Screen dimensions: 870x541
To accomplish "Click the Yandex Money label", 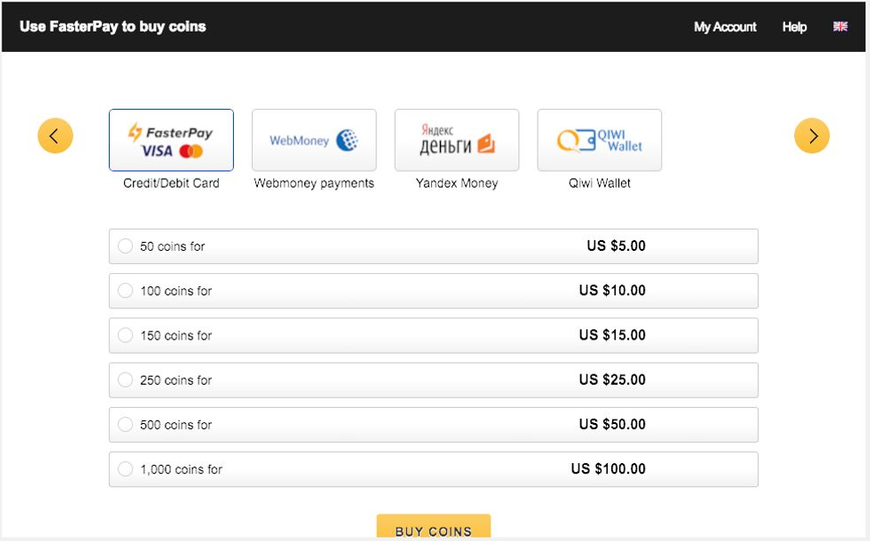I will (x=457, y=183).
